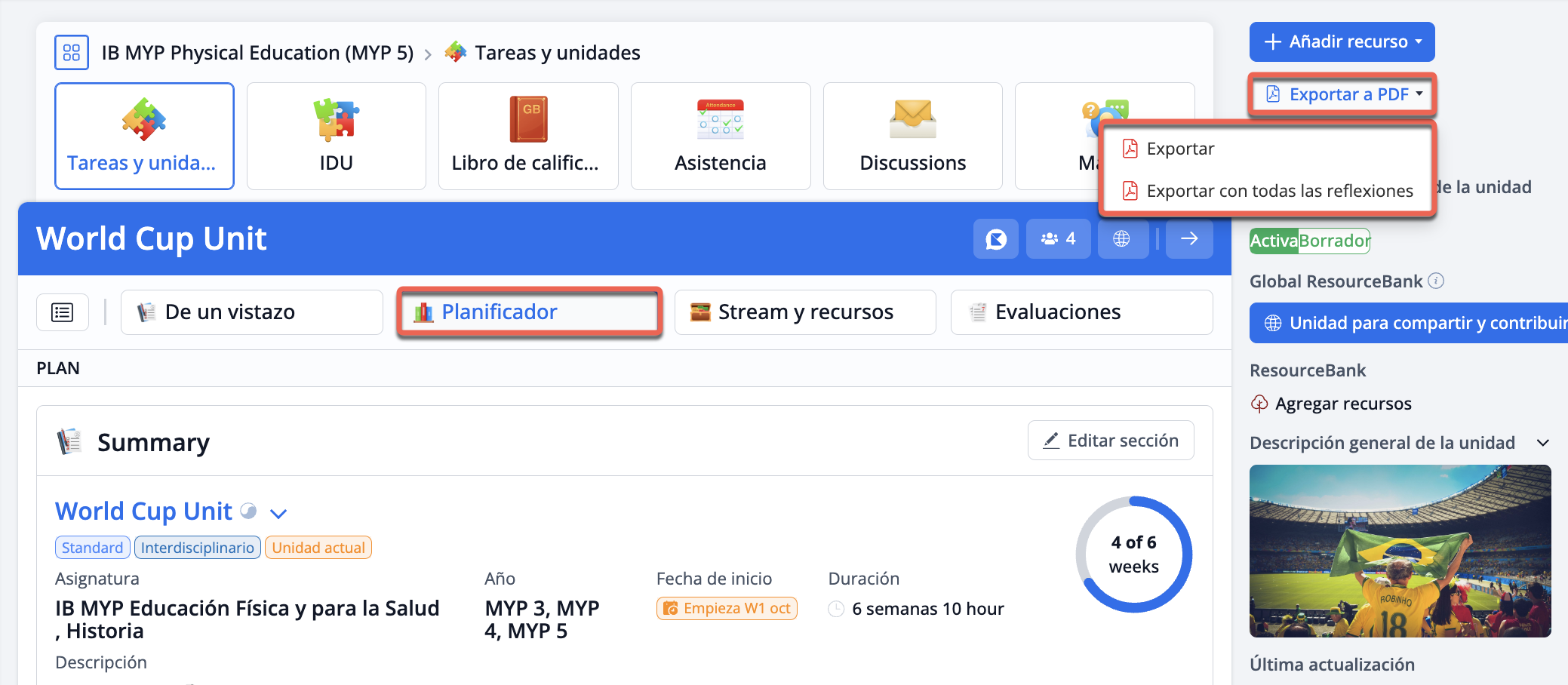Choose Exportar con todas las reflexiones
Screen dimensions: 1568x685
tap(1279, 191)
